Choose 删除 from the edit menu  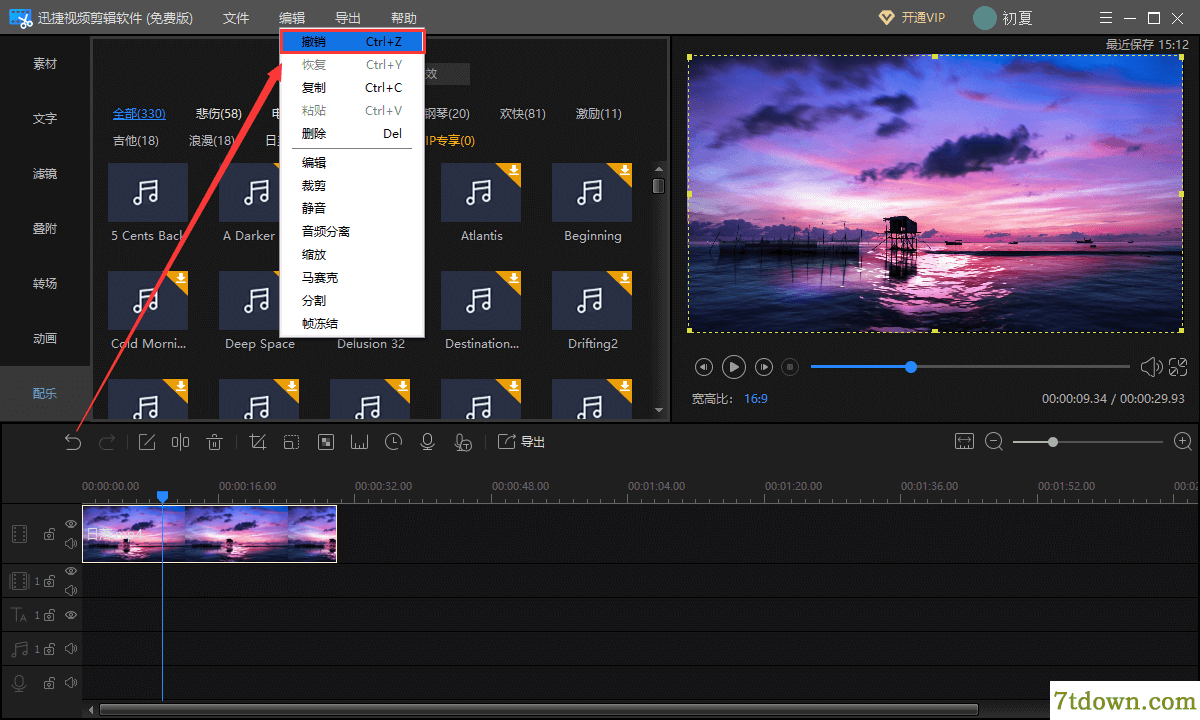353,133
